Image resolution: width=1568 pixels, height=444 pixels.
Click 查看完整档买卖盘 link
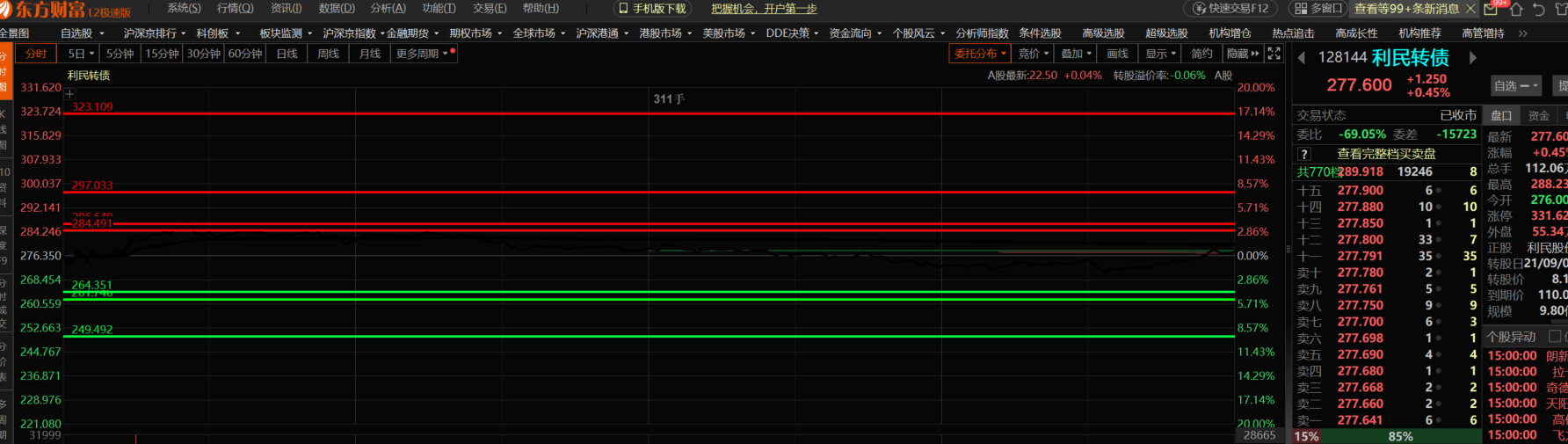(x=1386, y=154)
